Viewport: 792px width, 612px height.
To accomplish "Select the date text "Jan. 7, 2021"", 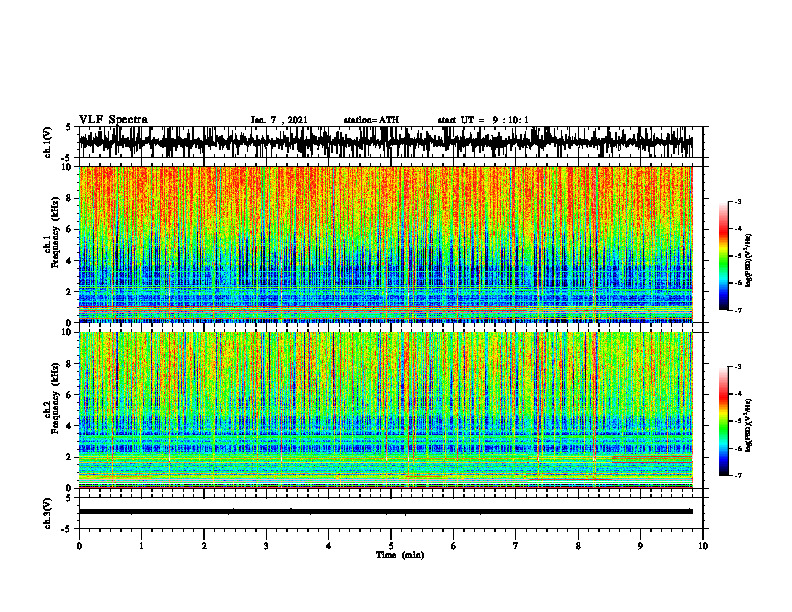I will [x=279, y=120].
